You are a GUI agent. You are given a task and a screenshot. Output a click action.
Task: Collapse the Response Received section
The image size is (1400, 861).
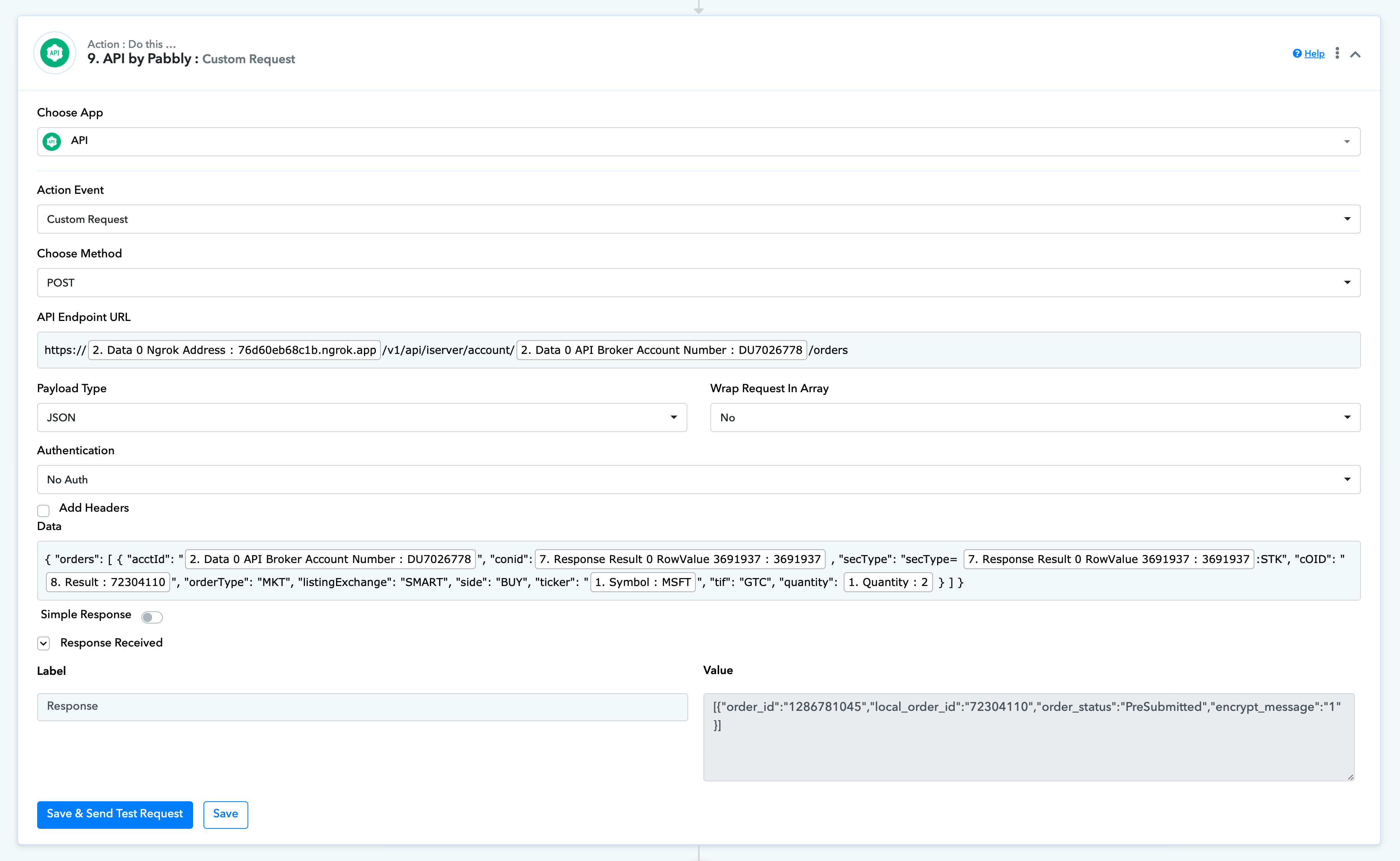tap(44, 643)
